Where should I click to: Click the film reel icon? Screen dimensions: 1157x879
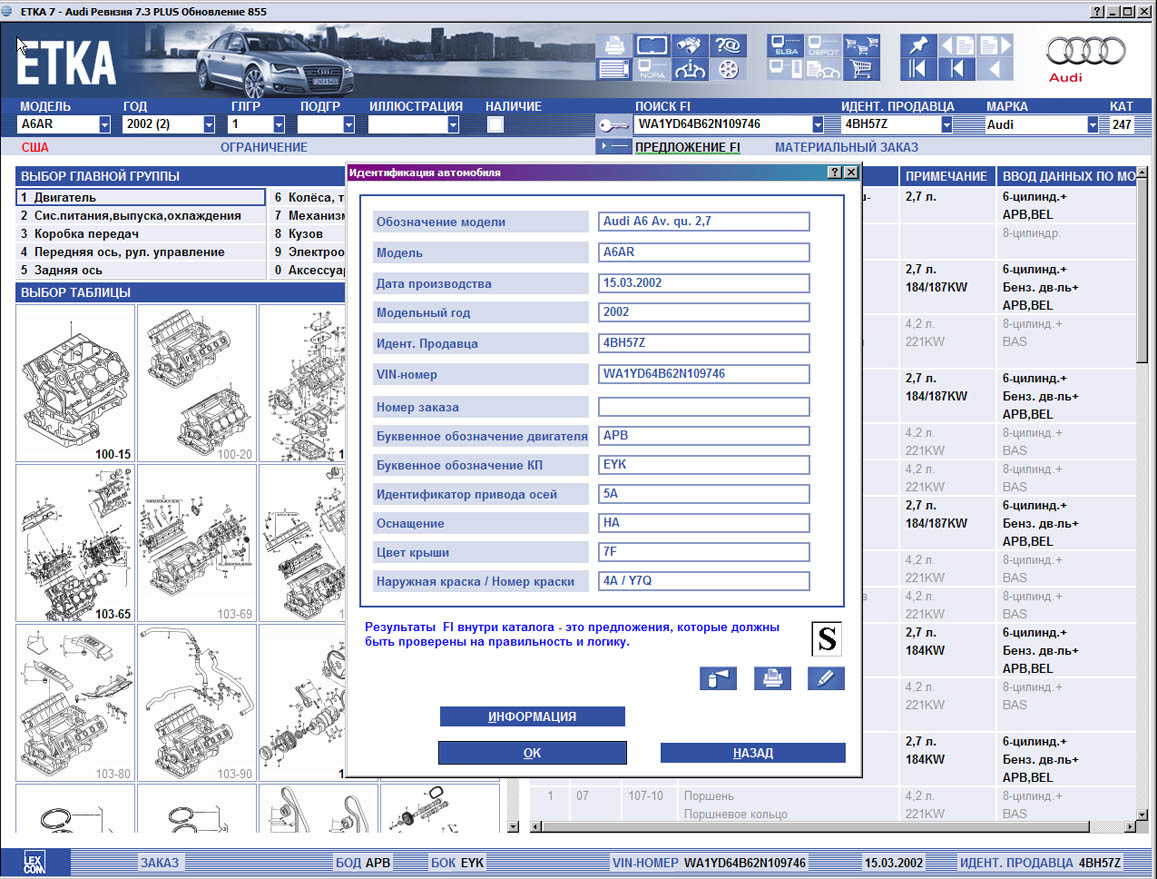[x=729, y=70]
